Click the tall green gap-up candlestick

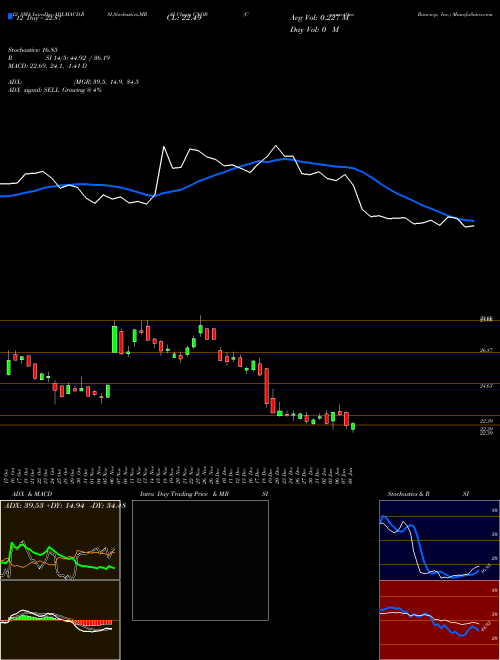point(114,339)
